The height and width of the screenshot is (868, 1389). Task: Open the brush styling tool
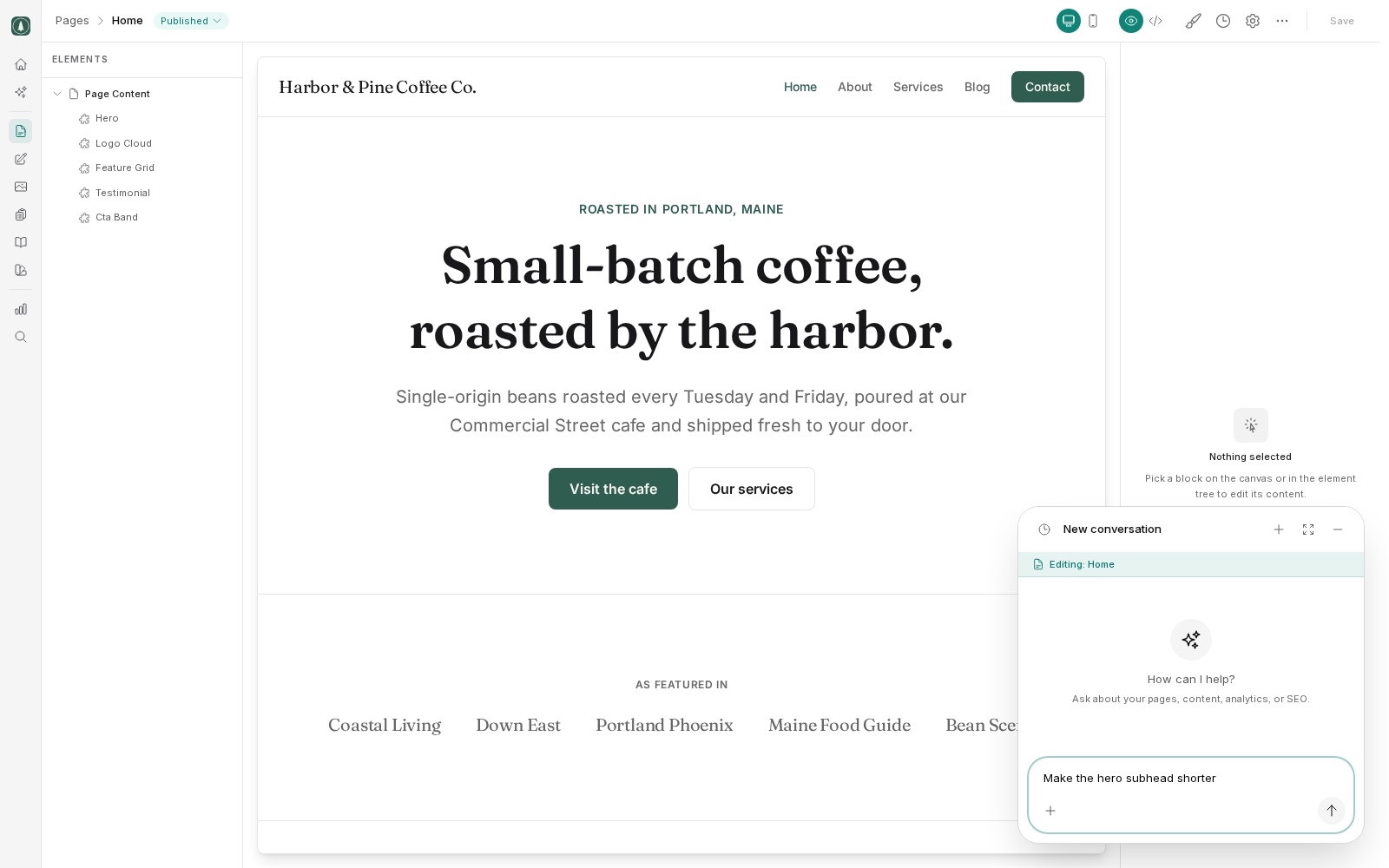[1194, 21]
